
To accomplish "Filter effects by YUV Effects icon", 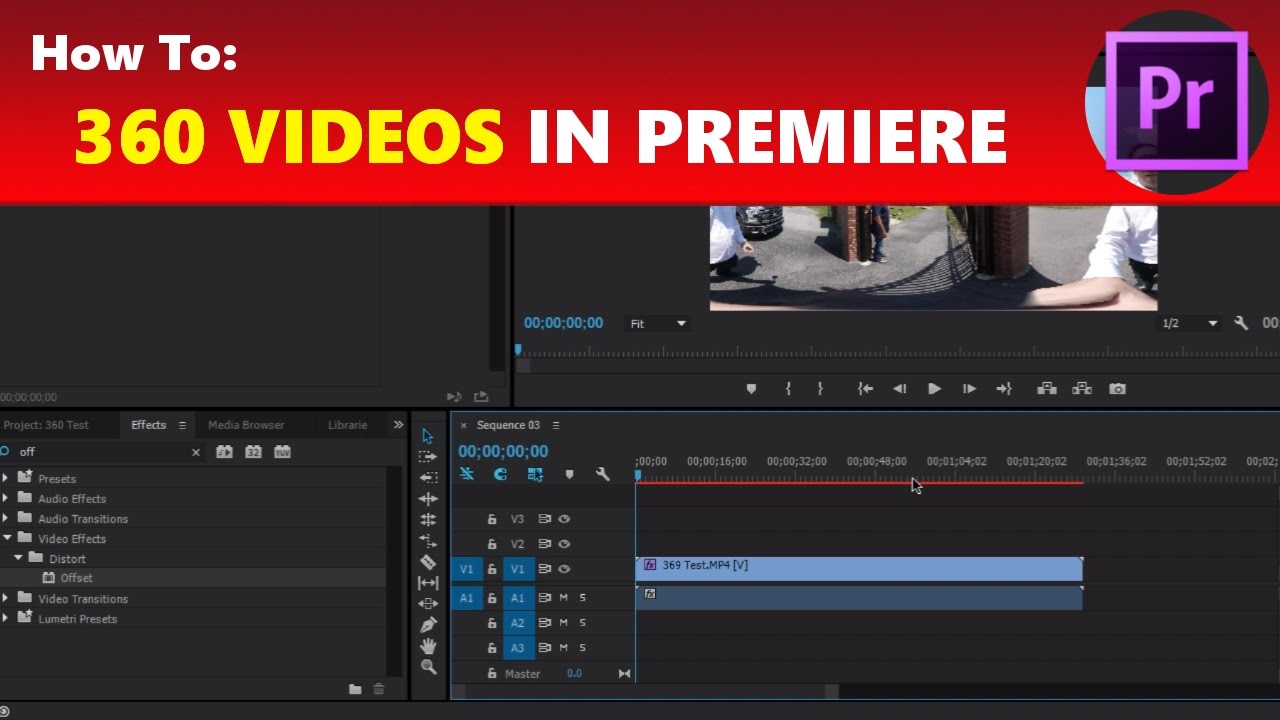I will click(x=283, y=452).
